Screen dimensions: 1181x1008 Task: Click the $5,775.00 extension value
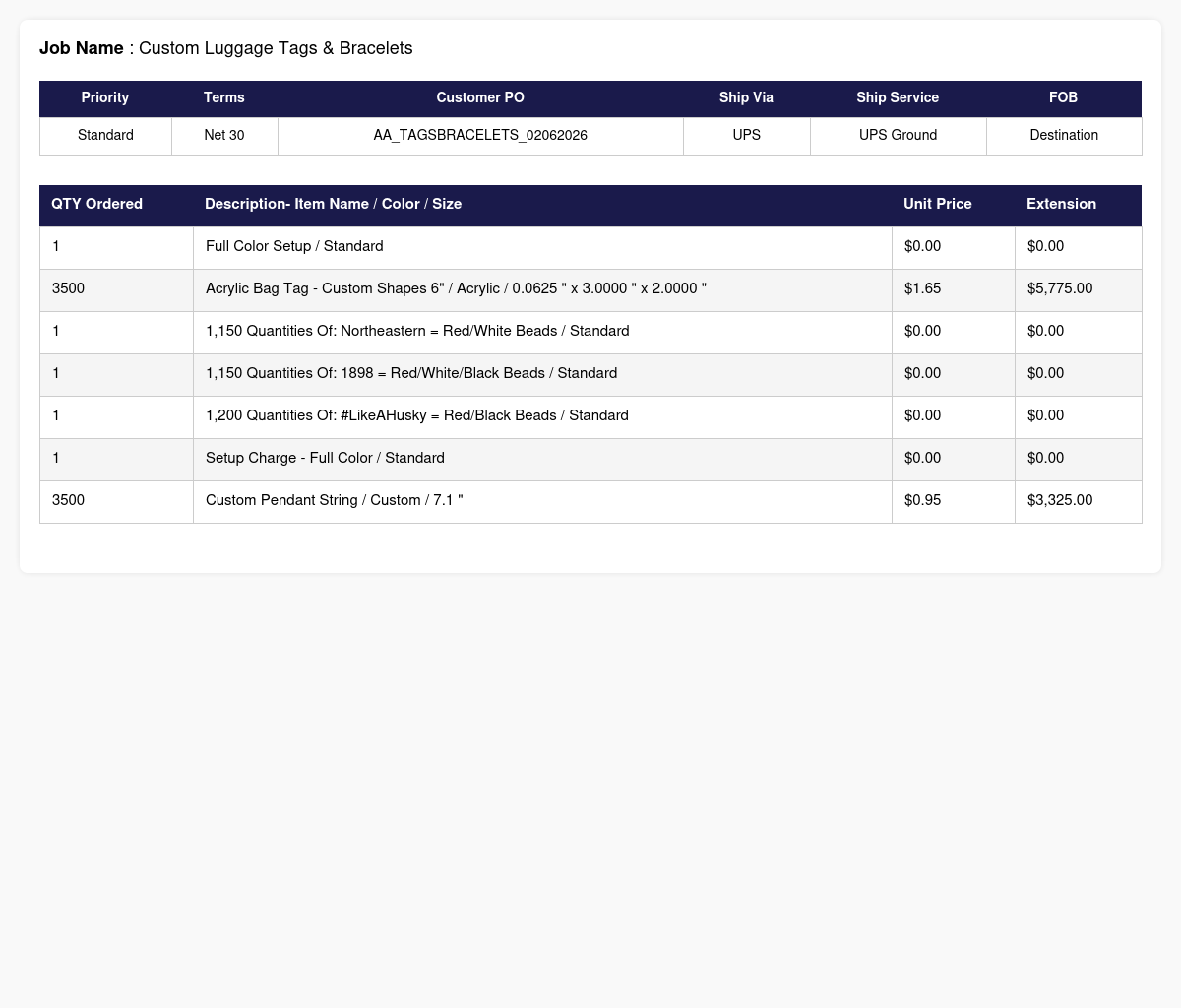click(x=1060, y=288)
